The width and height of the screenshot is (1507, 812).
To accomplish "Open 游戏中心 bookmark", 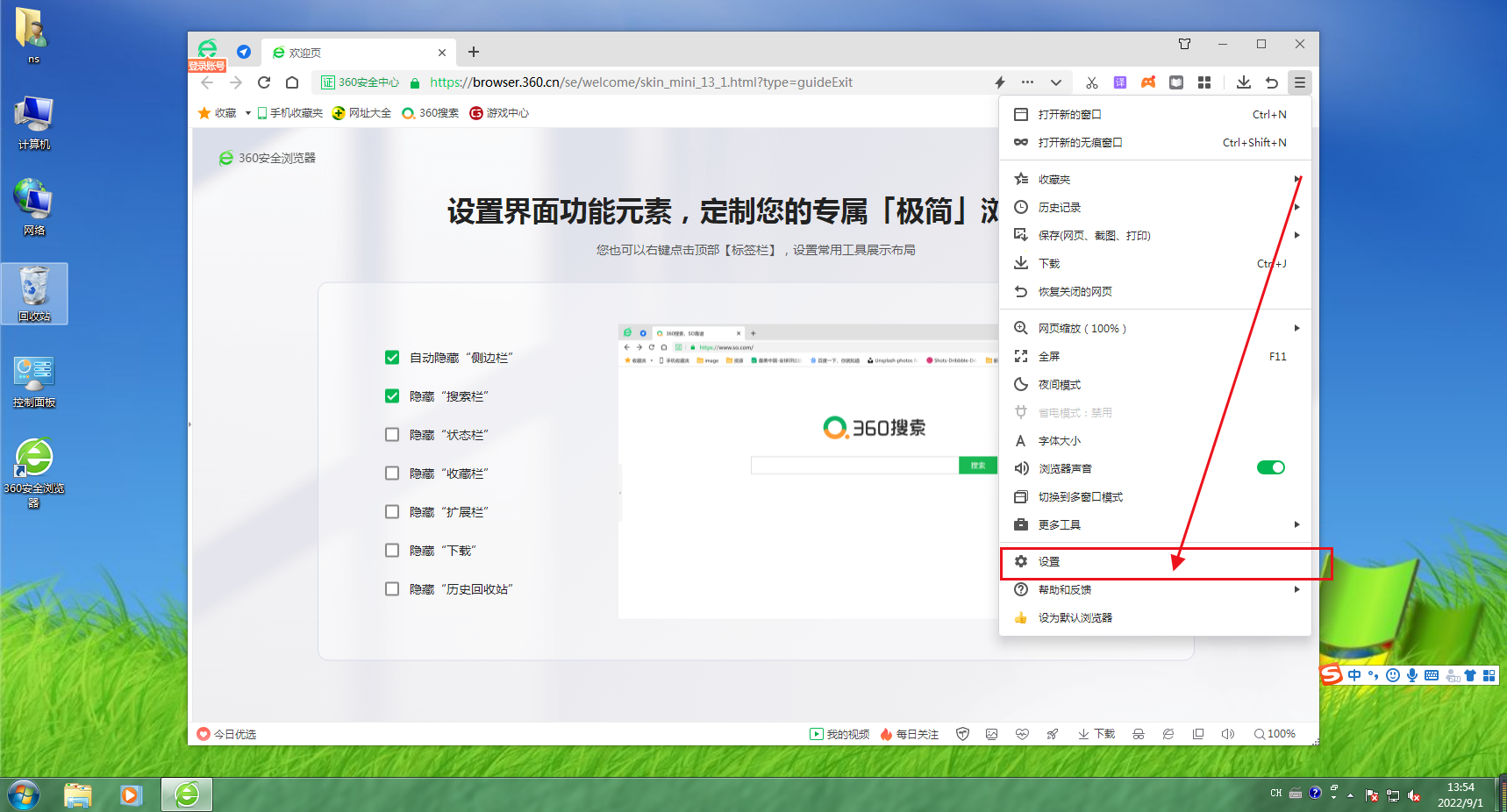I will [499, 113].
